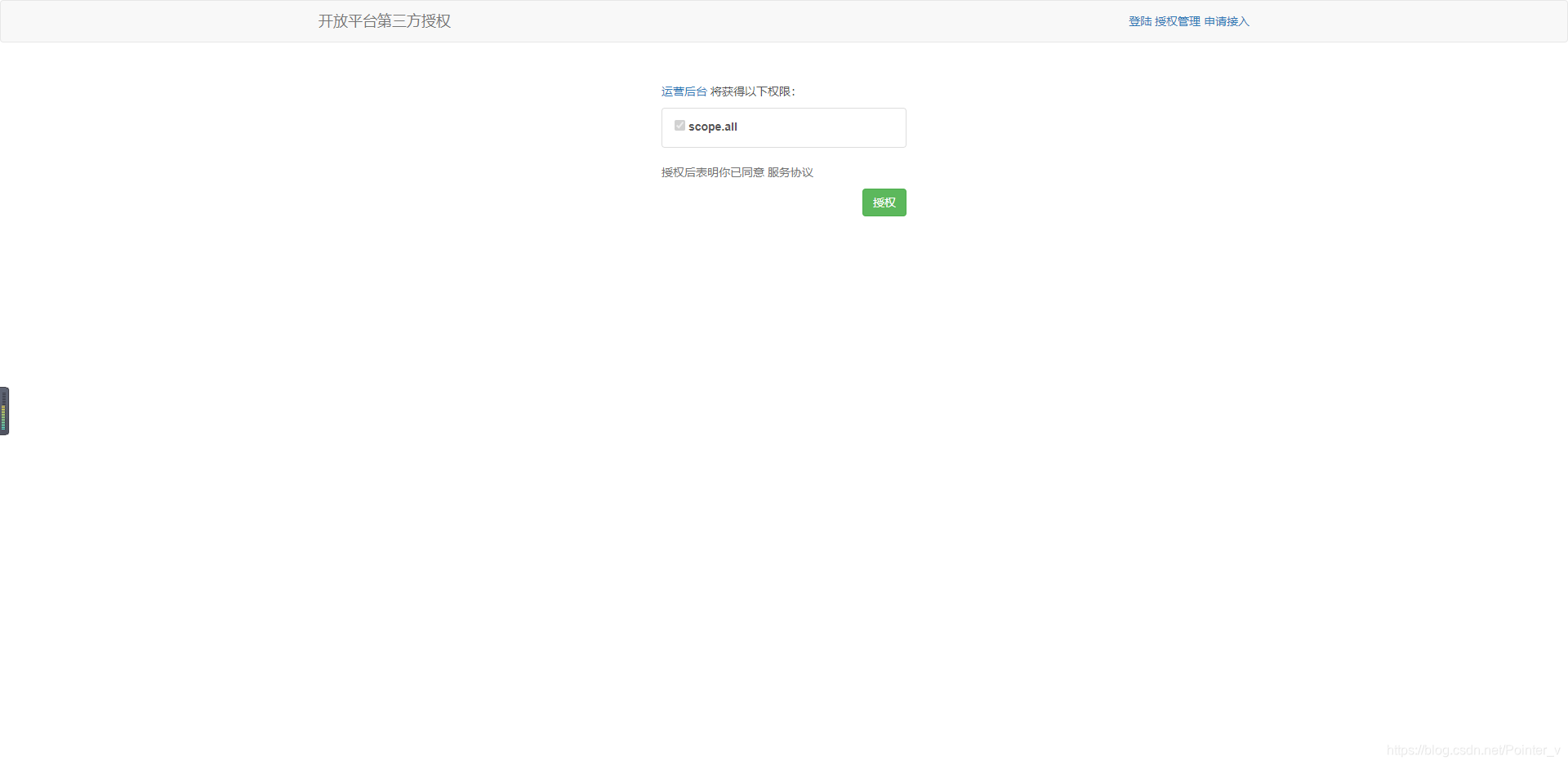Open the 运营后台 application link
The width and height of the screenshot is (1568, 765).
tap(684, 91)
